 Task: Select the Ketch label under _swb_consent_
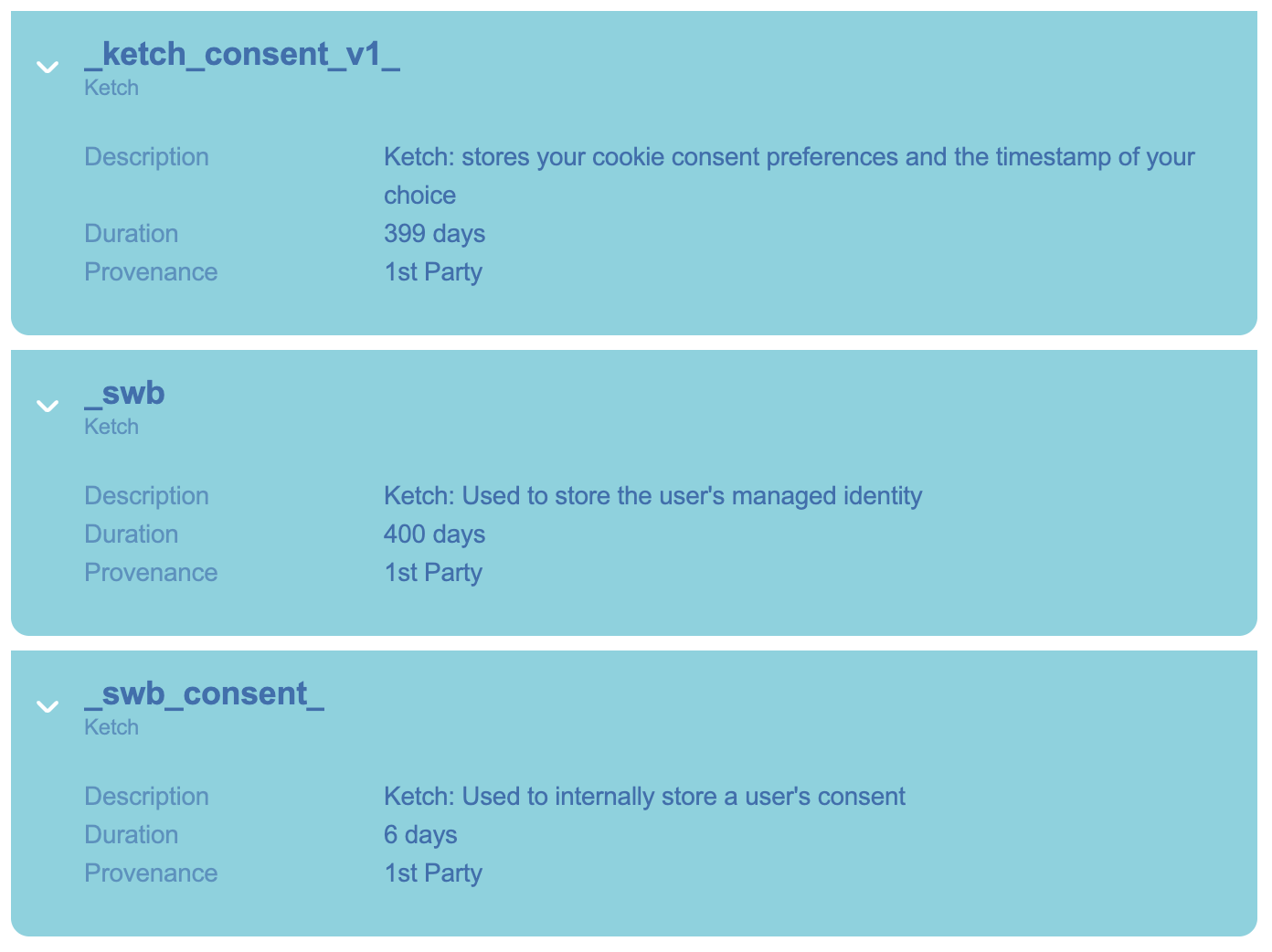click(x=111, y=727)
